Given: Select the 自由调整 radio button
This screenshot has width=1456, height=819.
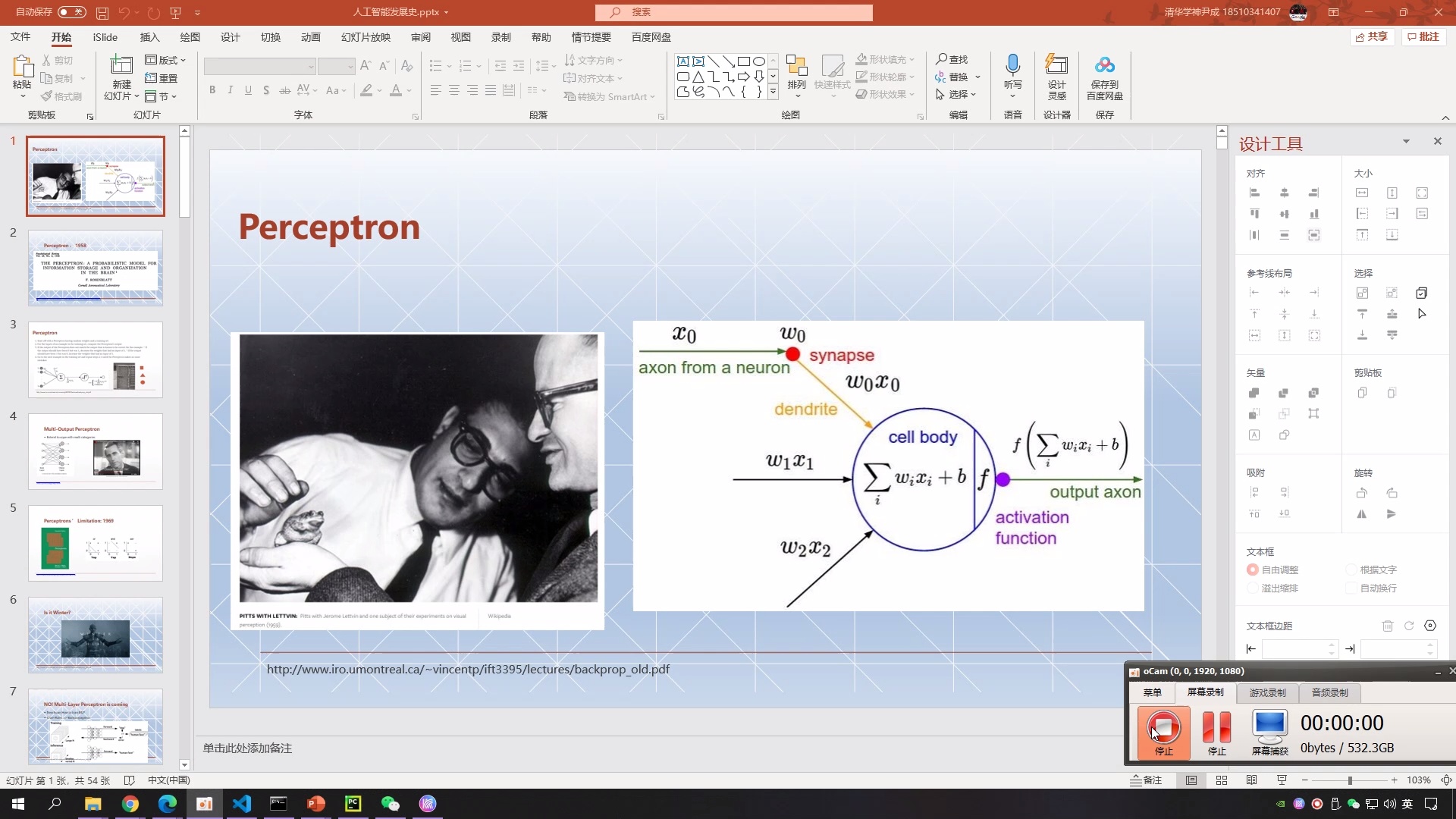Looking at the screenshot, I should click(1253, 570).
